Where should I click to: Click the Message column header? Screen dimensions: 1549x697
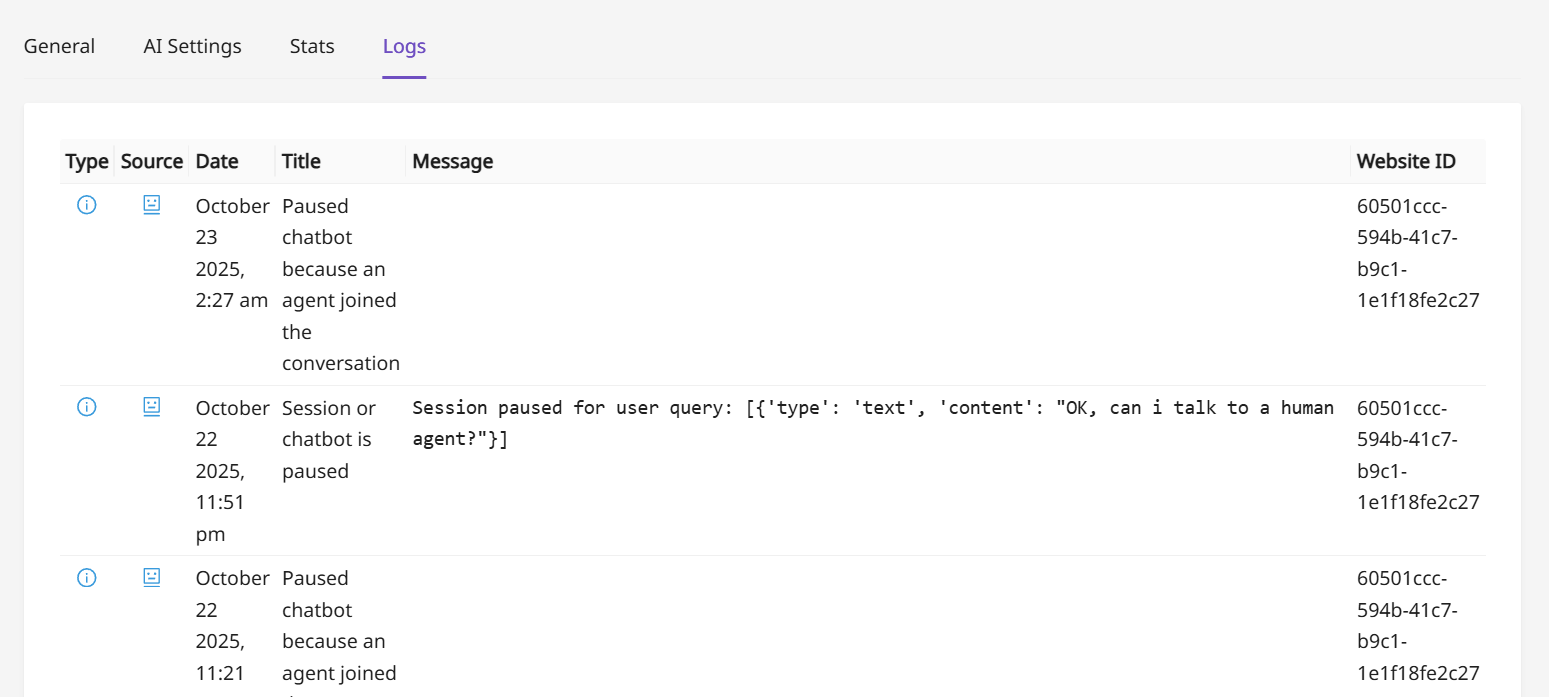click(x=453, y=161)
